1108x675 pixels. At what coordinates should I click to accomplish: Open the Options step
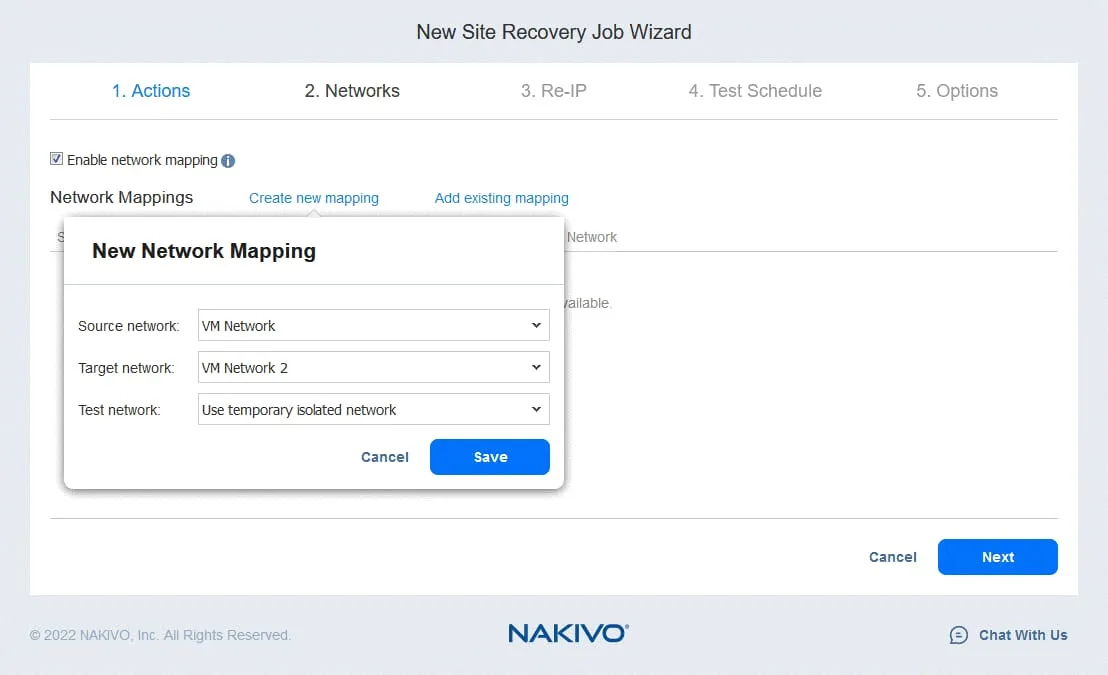point(957,90)
